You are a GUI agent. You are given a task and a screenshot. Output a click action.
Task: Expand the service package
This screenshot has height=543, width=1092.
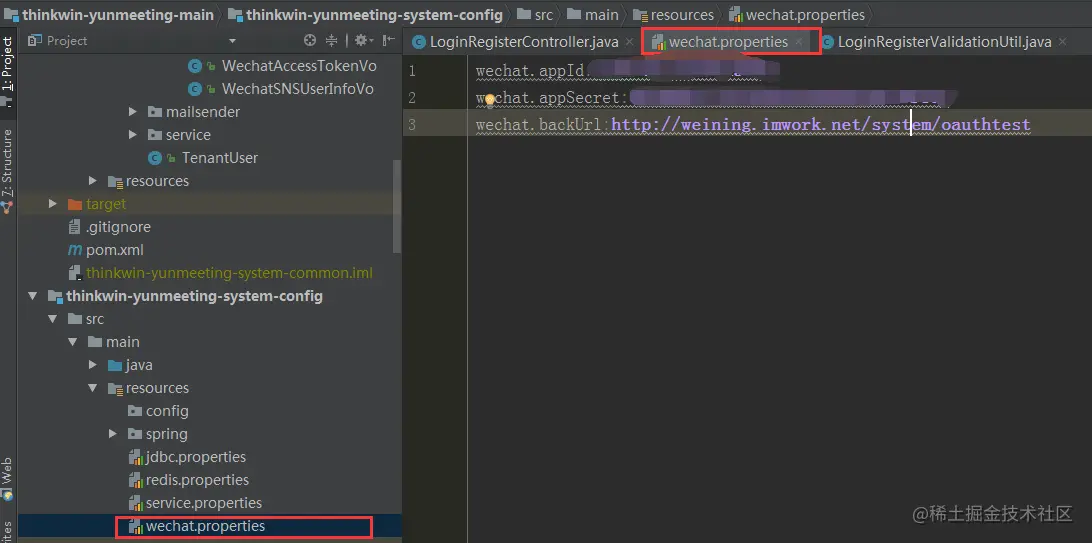pos(133,135)
